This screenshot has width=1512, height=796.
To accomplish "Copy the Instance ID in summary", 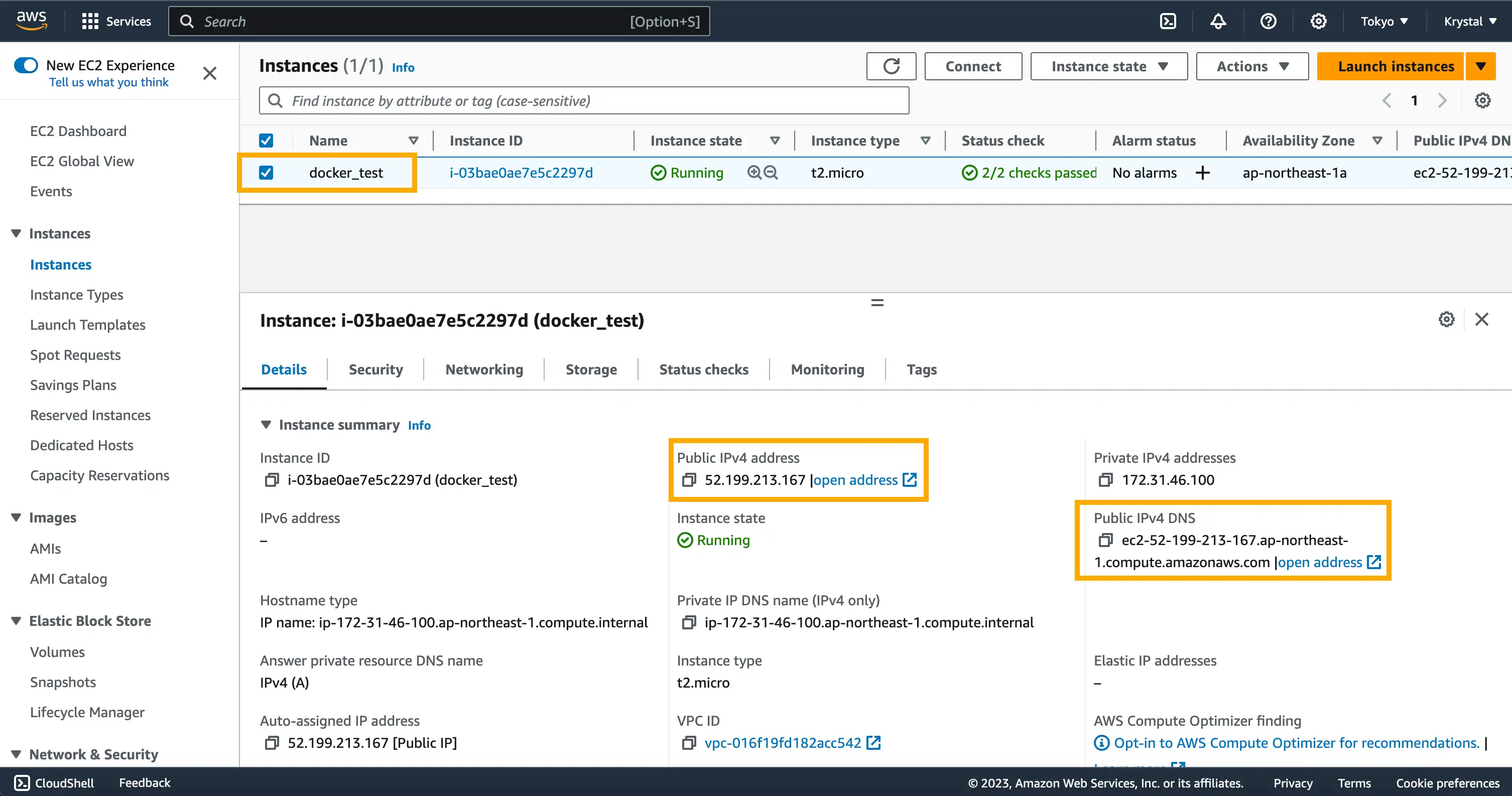I will 271,480.
